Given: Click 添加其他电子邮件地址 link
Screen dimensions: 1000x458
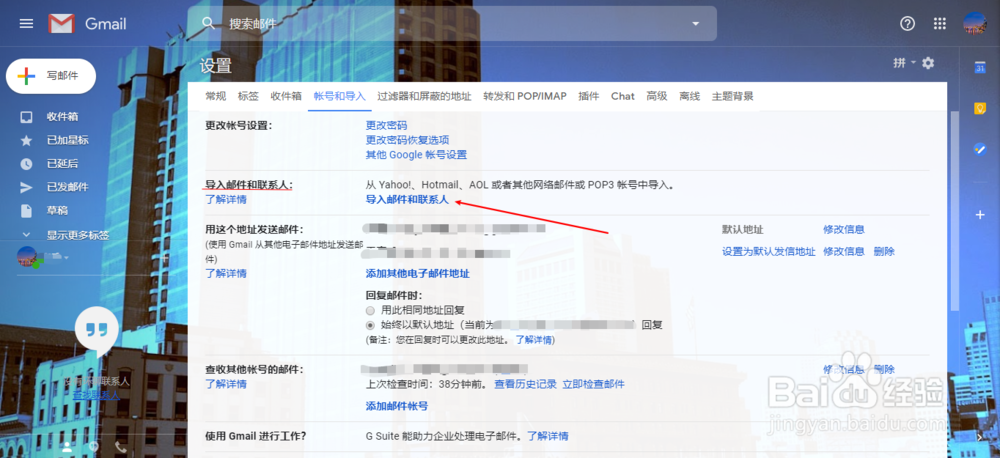Looking at the screenshot, I should 417,274.
